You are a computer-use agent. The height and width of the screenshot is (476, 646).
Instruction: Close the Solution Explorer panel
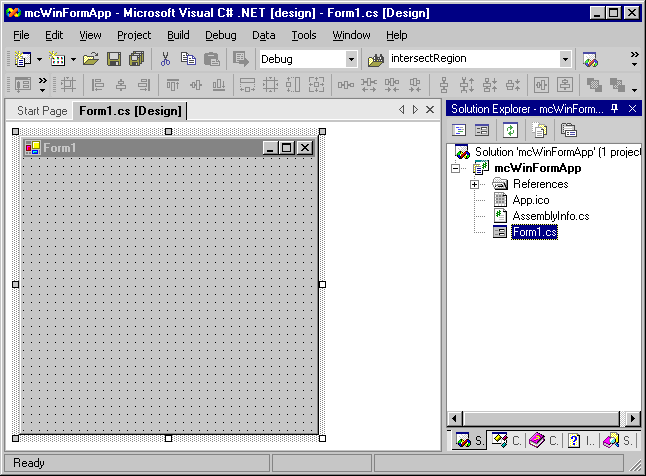[x=632, y=109]
